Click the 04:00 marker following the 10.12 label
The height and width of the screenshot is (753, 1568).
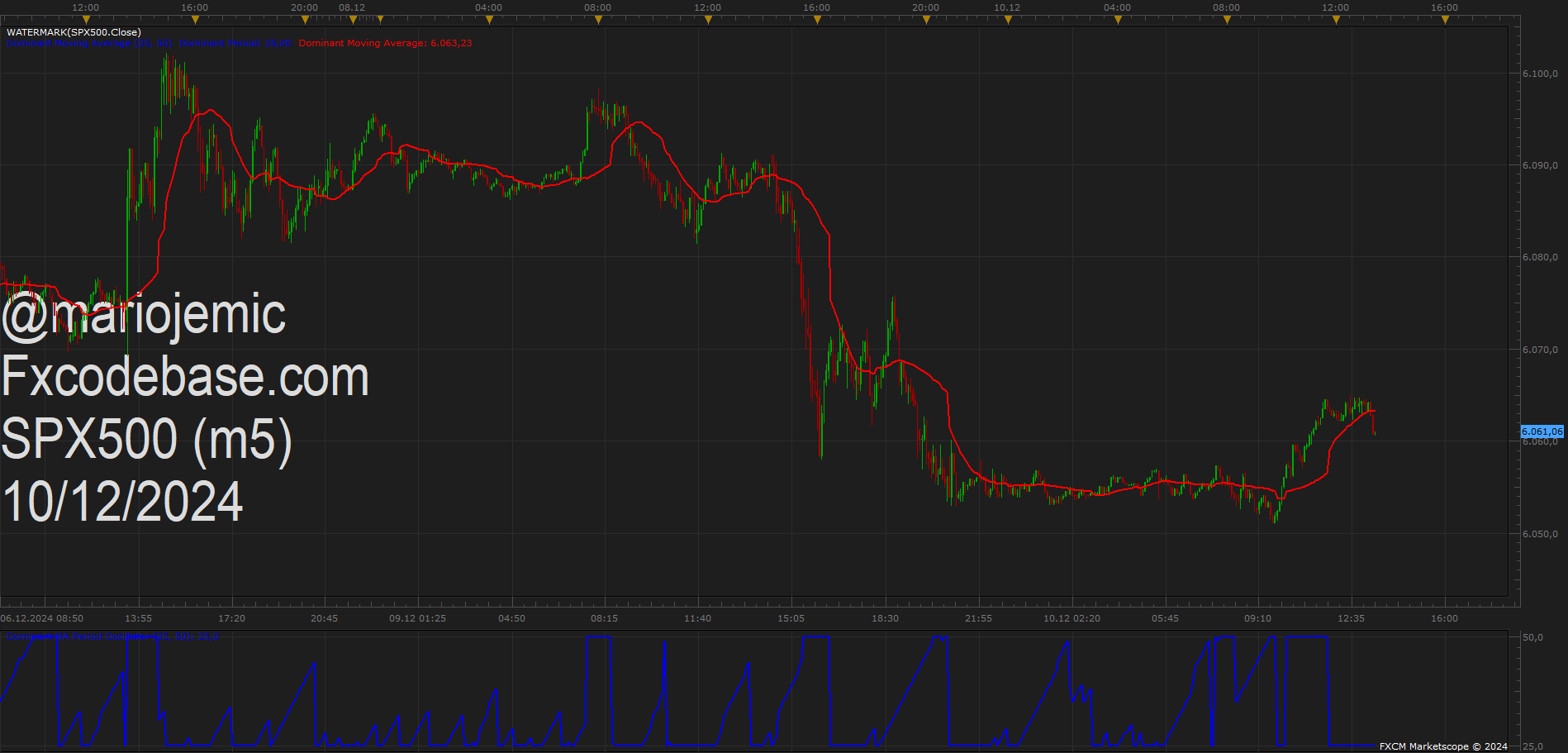1118,20
